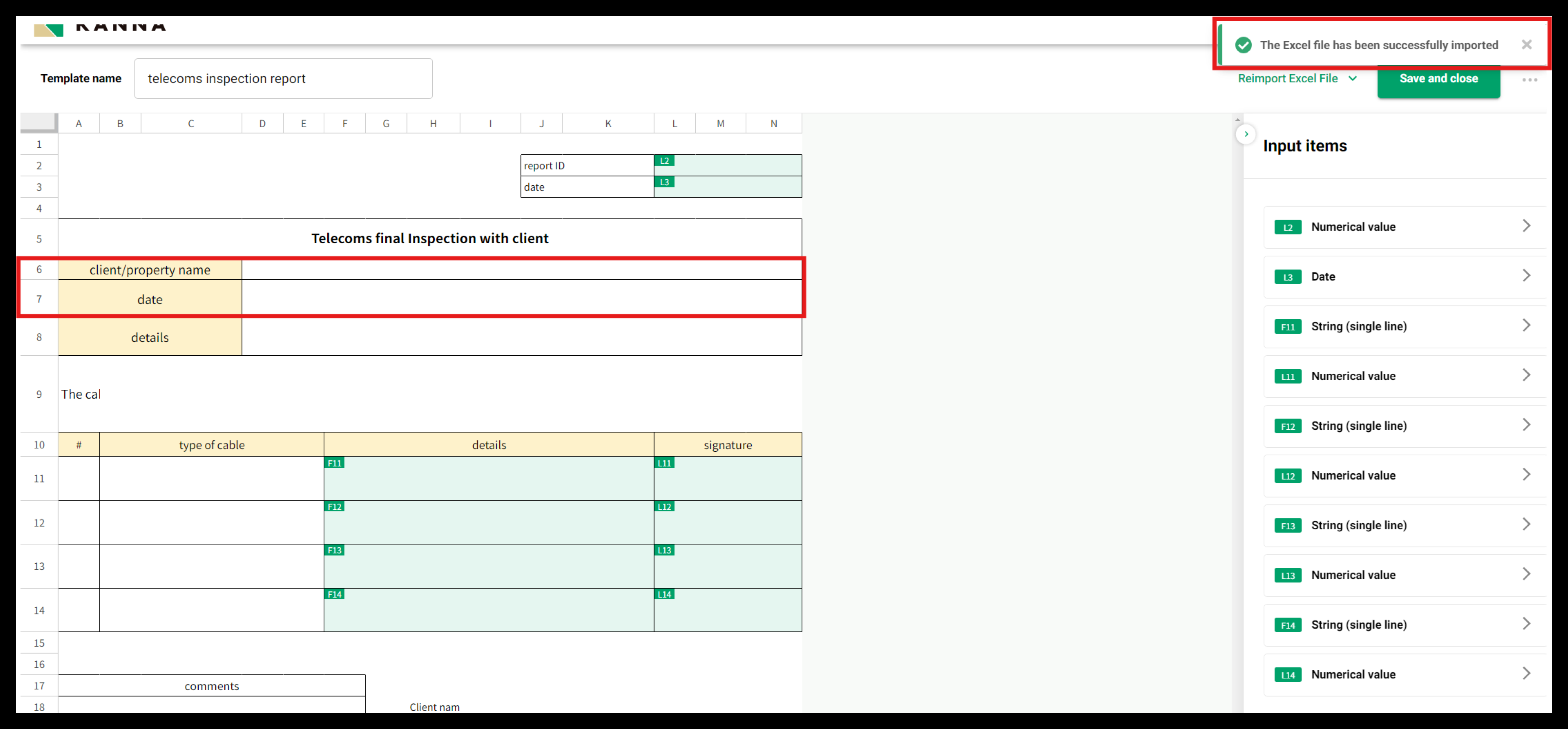Click the F11 tag in details column

click(334, 463)
